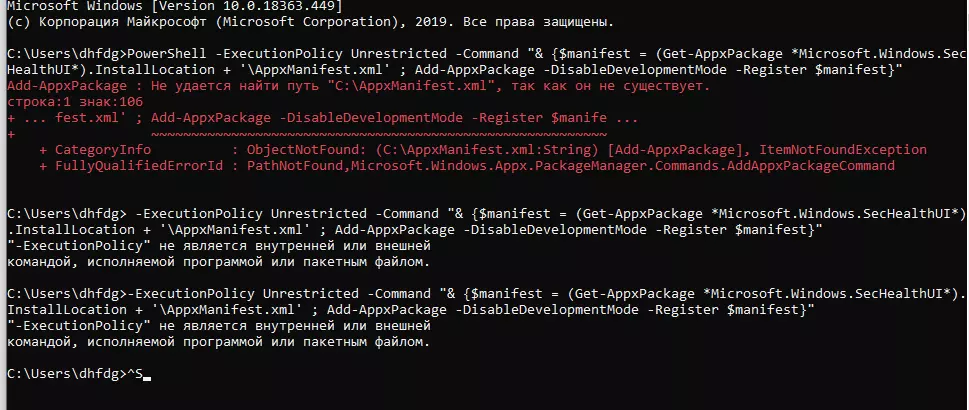Screen dimensions: 969x410
Task: Click the "FullyQualifiedErrorId" label
Action: click(x=132, y=166)
